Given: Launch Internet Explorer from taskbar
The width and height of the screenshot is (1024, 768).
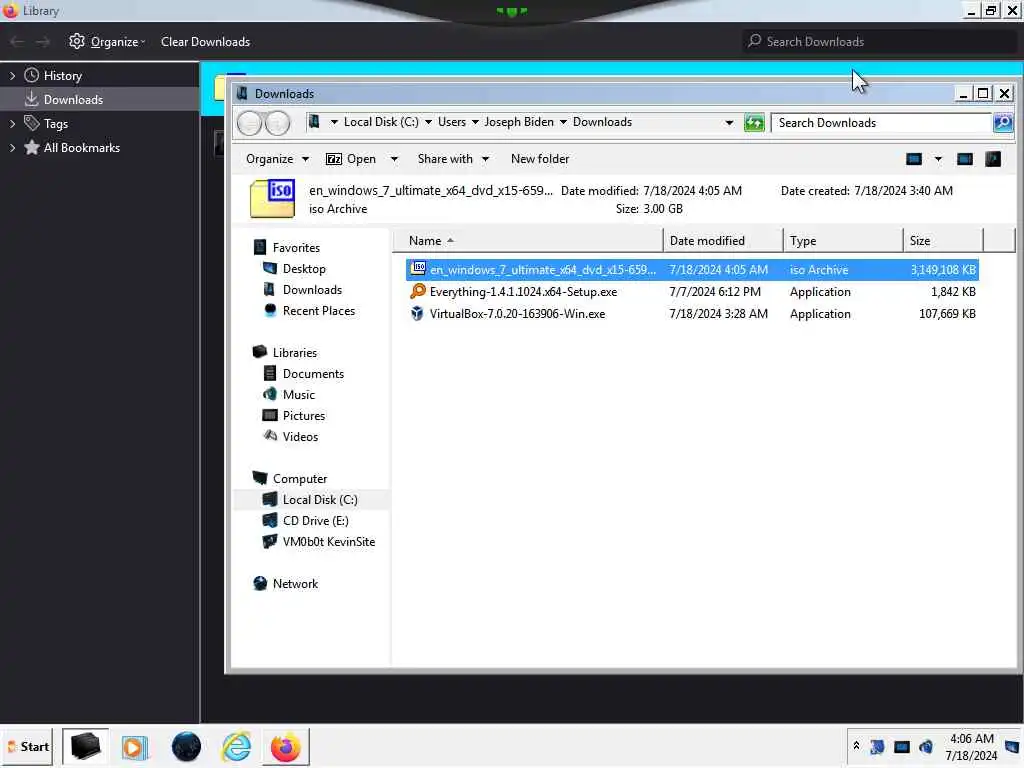Looking at the screenshot, I should point(236,746).
